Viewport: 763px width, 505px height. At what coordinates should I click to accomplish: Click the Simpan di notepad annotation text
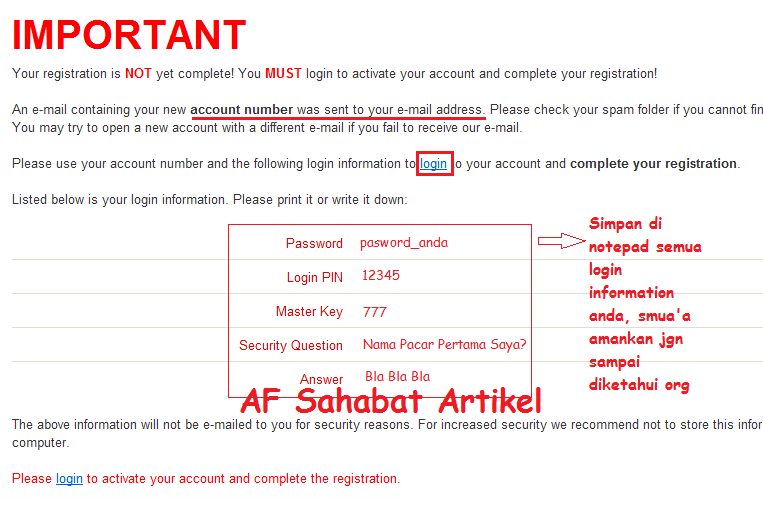645,304
